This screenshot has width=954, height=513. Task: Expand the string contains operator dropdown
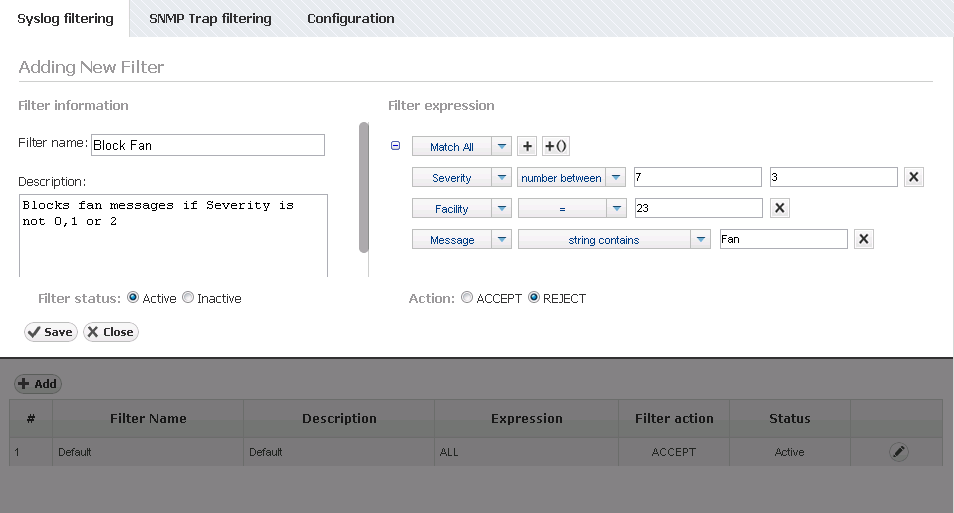(701, 240)
